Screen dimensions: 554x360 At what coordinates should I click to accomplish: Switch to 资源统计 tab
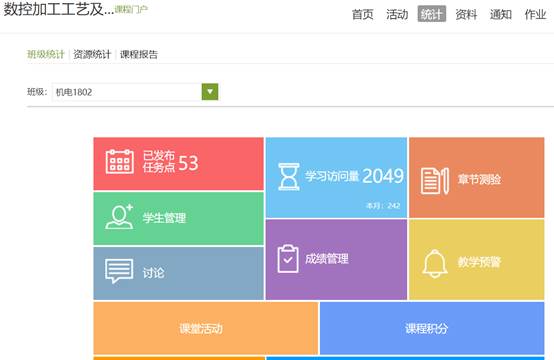coord(92,54)
